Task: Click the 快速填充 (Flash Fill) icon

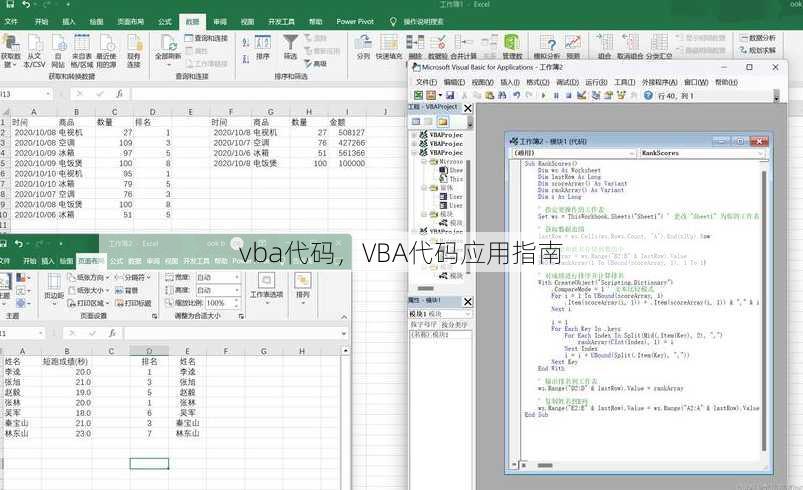Action: tap(389, 48)
